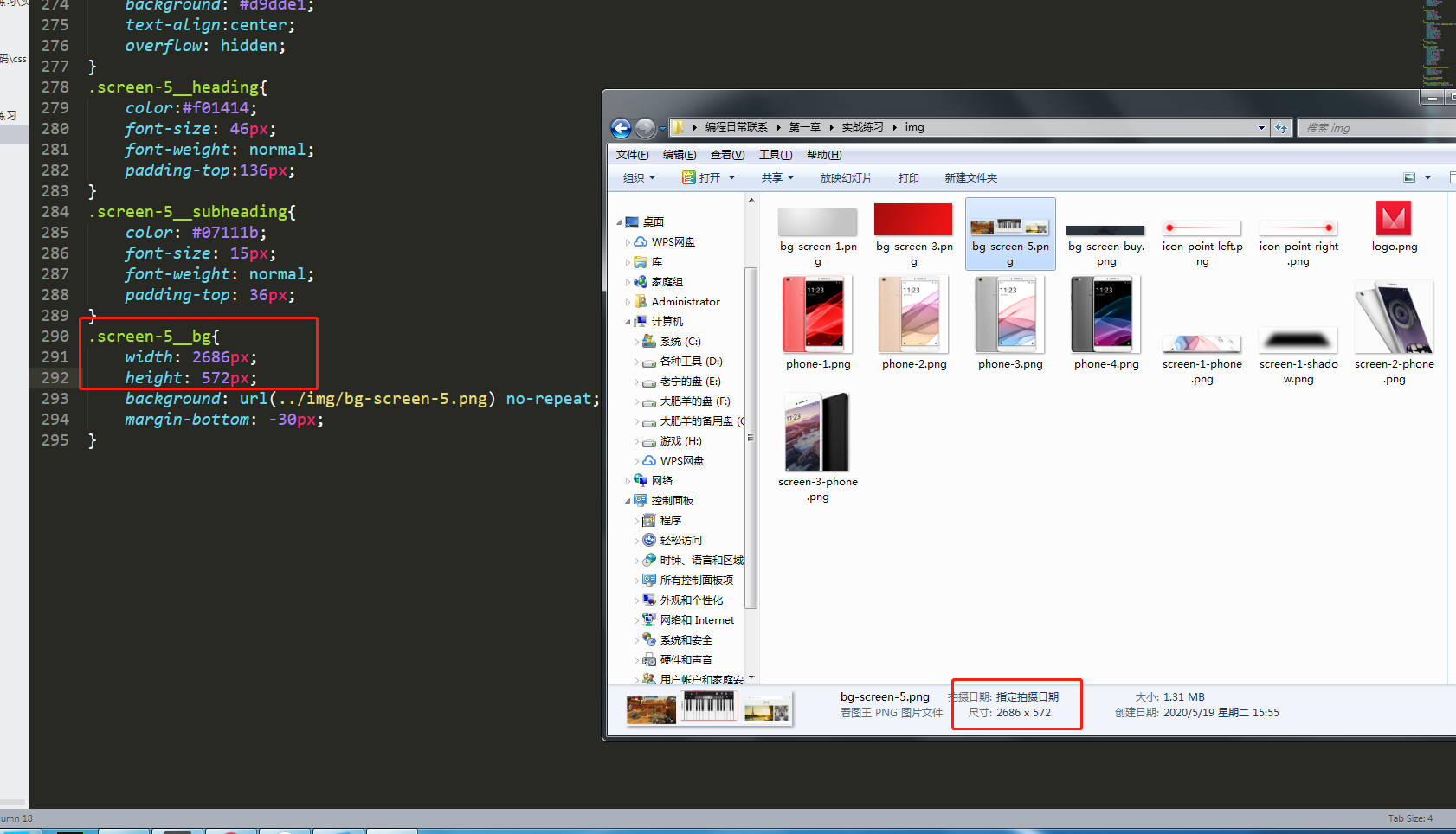1456x834 pixels.
Task: Click the Forward arrow in the Explorer window
Action: pos(645,128)
